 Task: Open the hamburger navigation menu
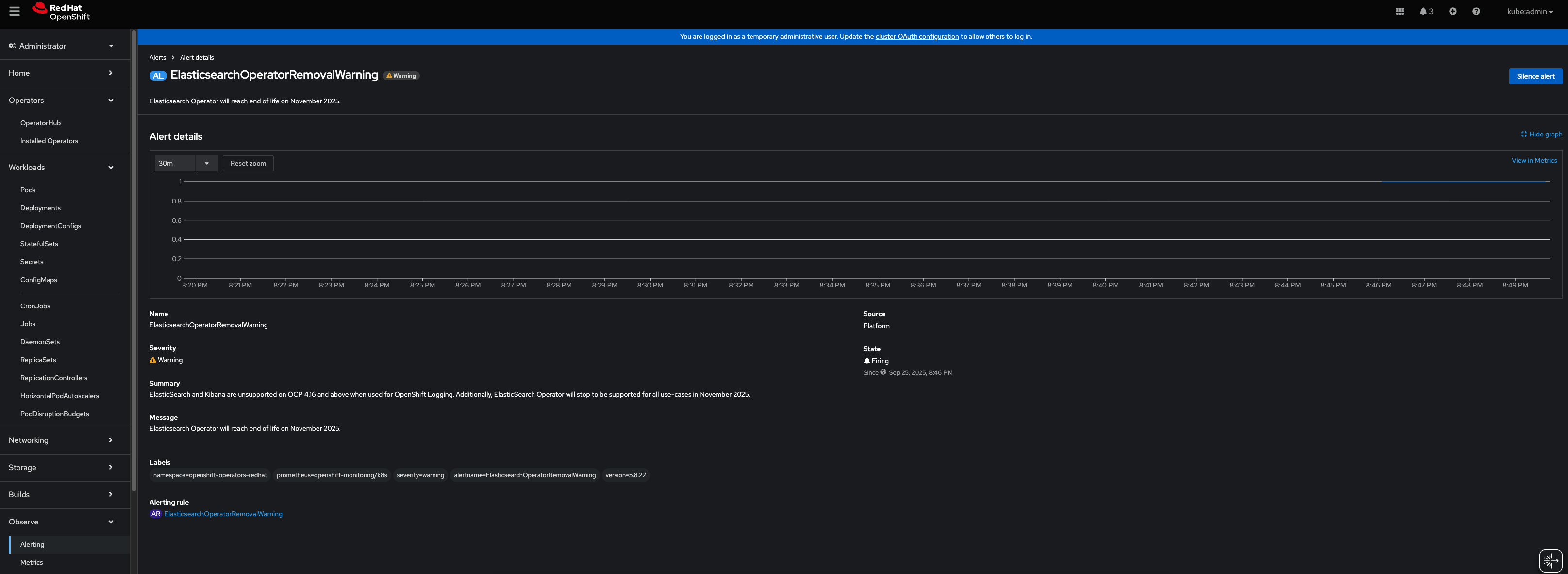(x=15, y=12)
